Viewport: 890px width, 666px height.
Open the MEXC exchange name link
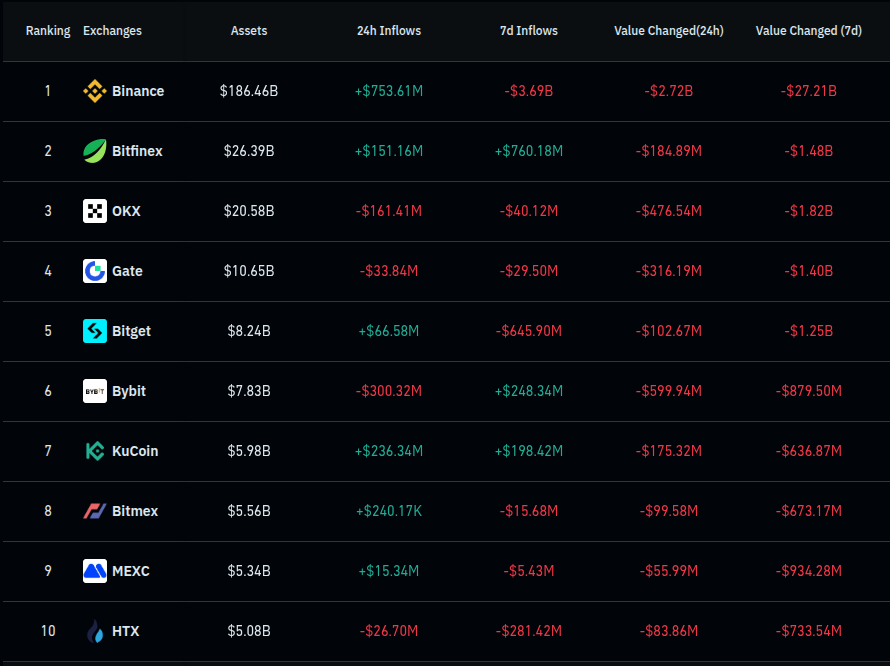(x=131, y=571)
